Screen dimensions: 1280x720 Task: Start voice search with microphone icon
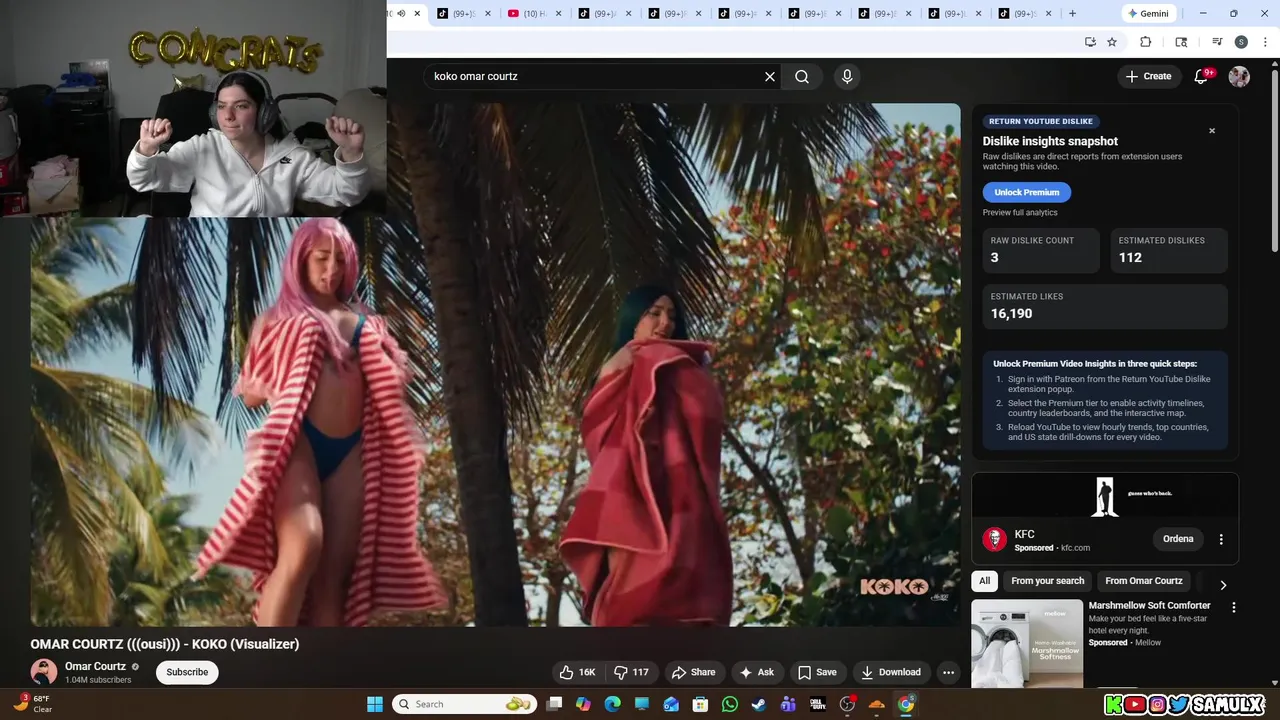pos(847,76)
